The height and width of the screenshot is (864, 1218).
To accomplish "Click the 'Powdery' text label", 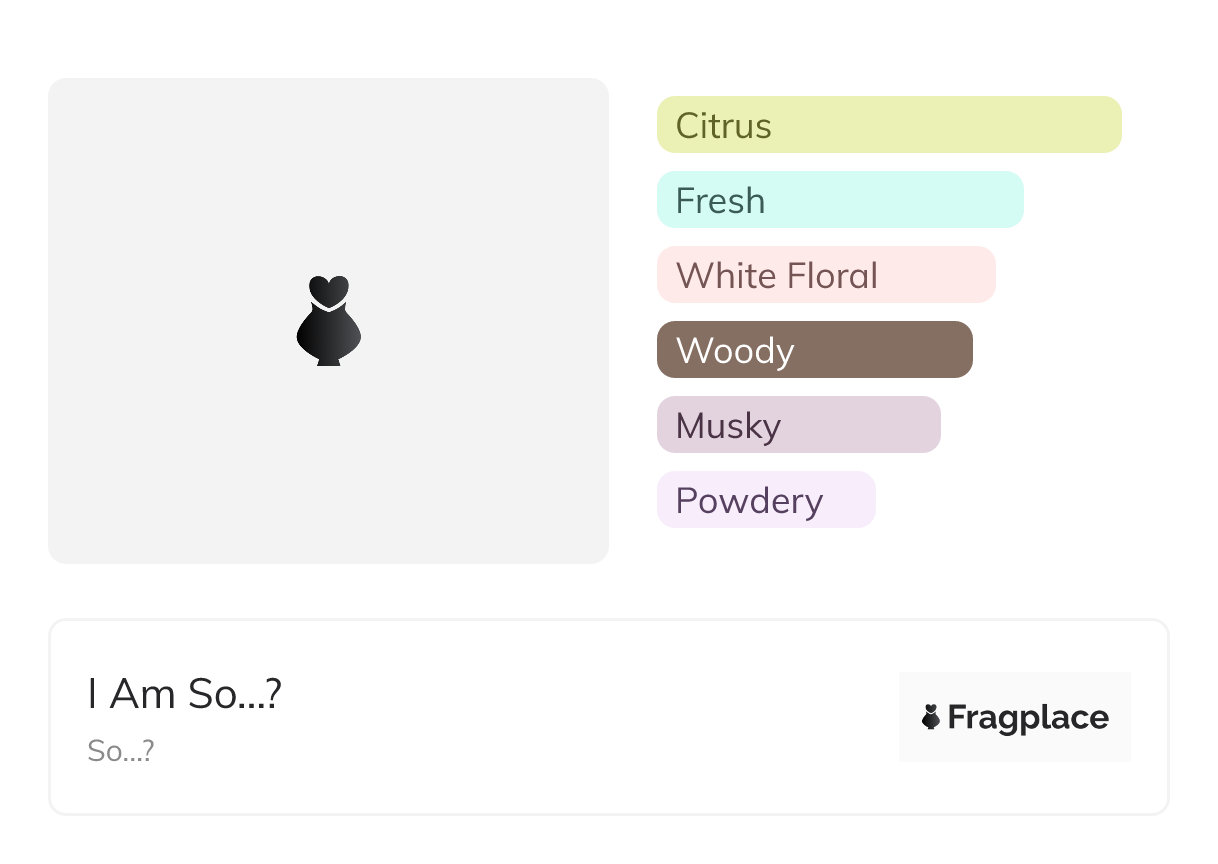I will [749, 501].
